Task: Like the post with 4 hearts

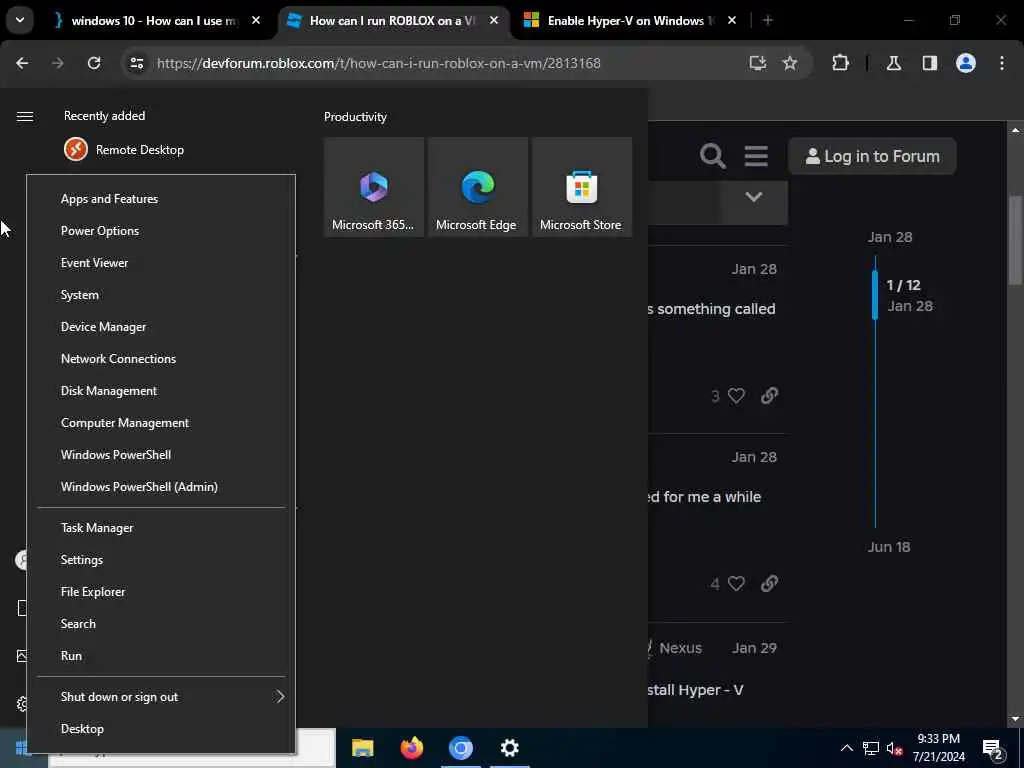Action: point(736,584)
